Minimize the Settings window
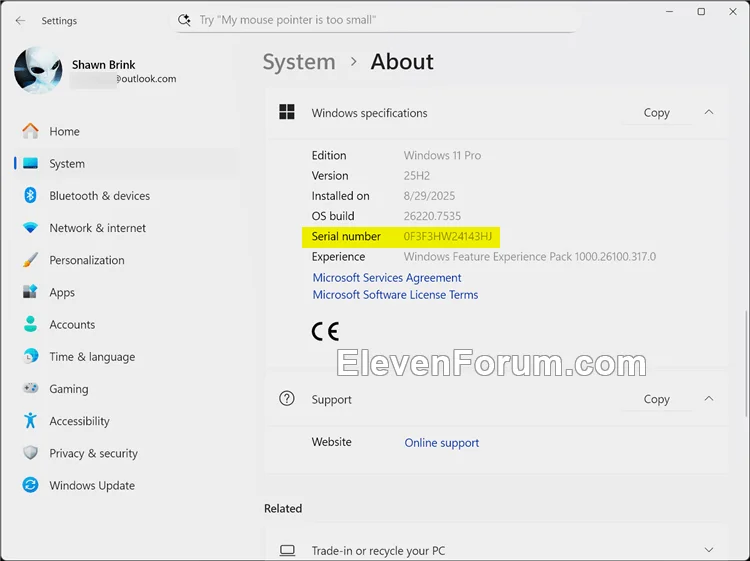The height and width of the screenshot is (561, 750). [x=670, y=11]
